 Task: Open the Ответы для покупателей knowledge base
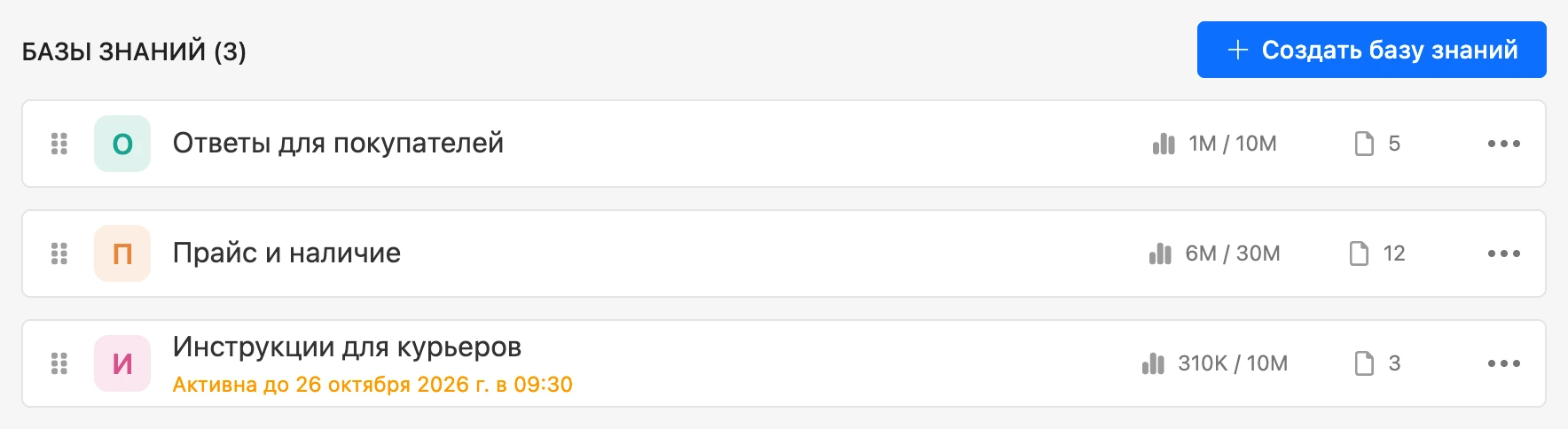click(x=338, y=143)
